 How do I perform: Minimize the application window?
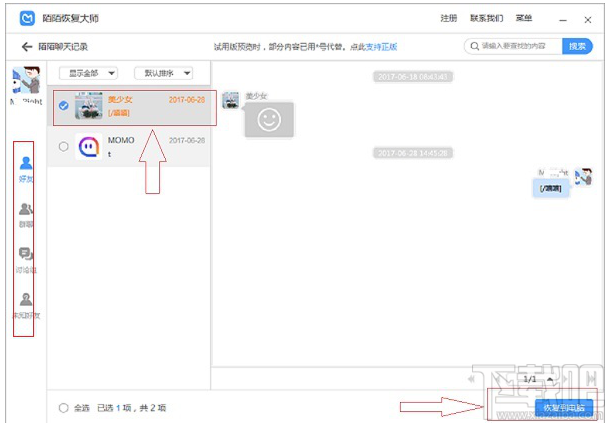tap(562, 20)
